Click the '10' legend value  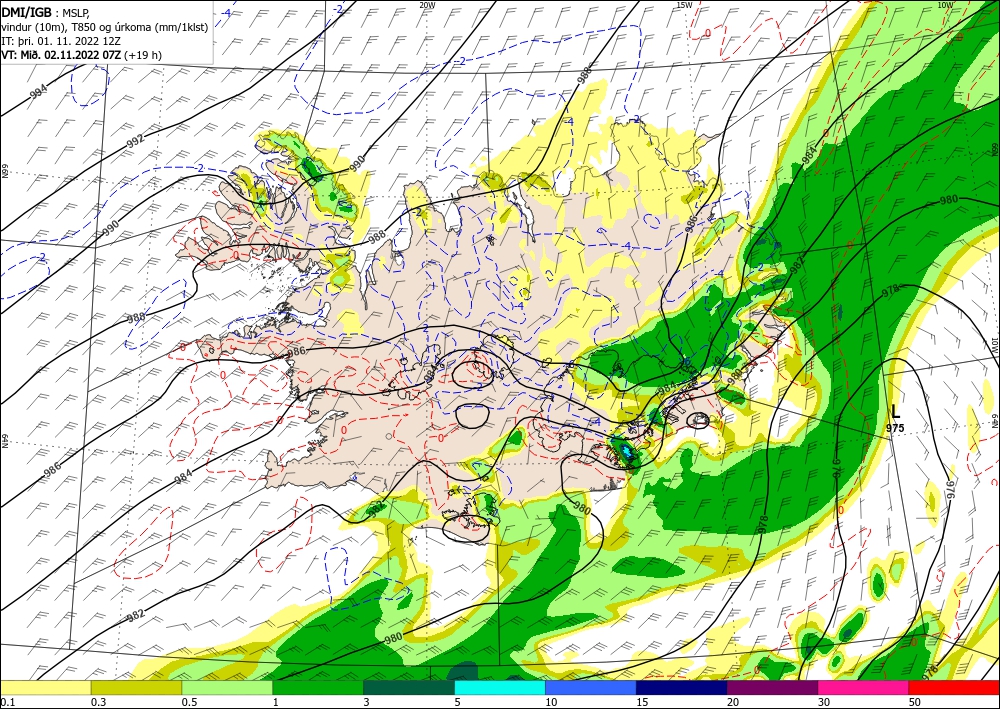point(551,703)
